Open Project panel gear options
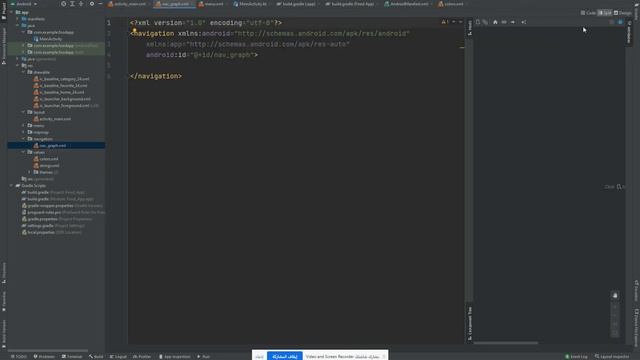This screenshot has width=640, height=360. pos(92,4)
